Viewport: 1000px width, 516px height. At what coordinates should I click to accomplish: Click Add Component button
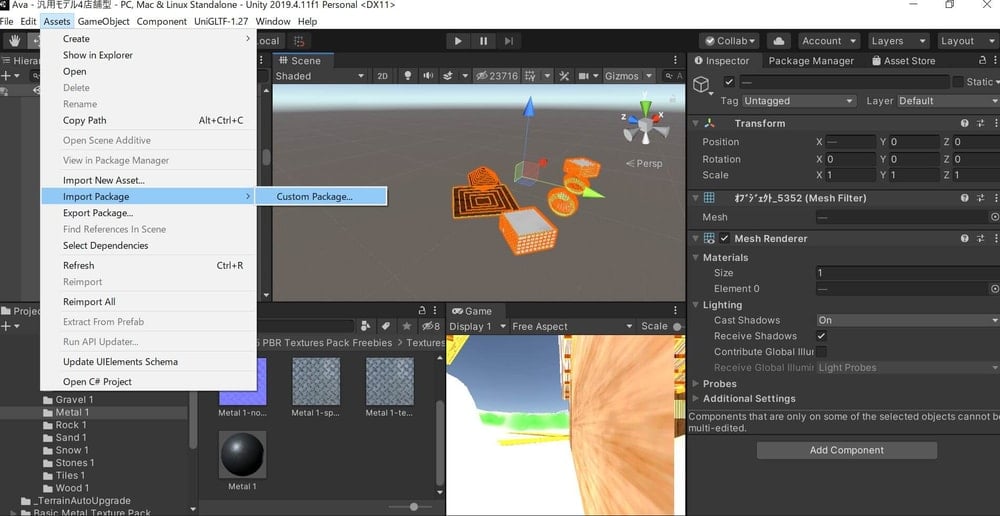point(846,450)
